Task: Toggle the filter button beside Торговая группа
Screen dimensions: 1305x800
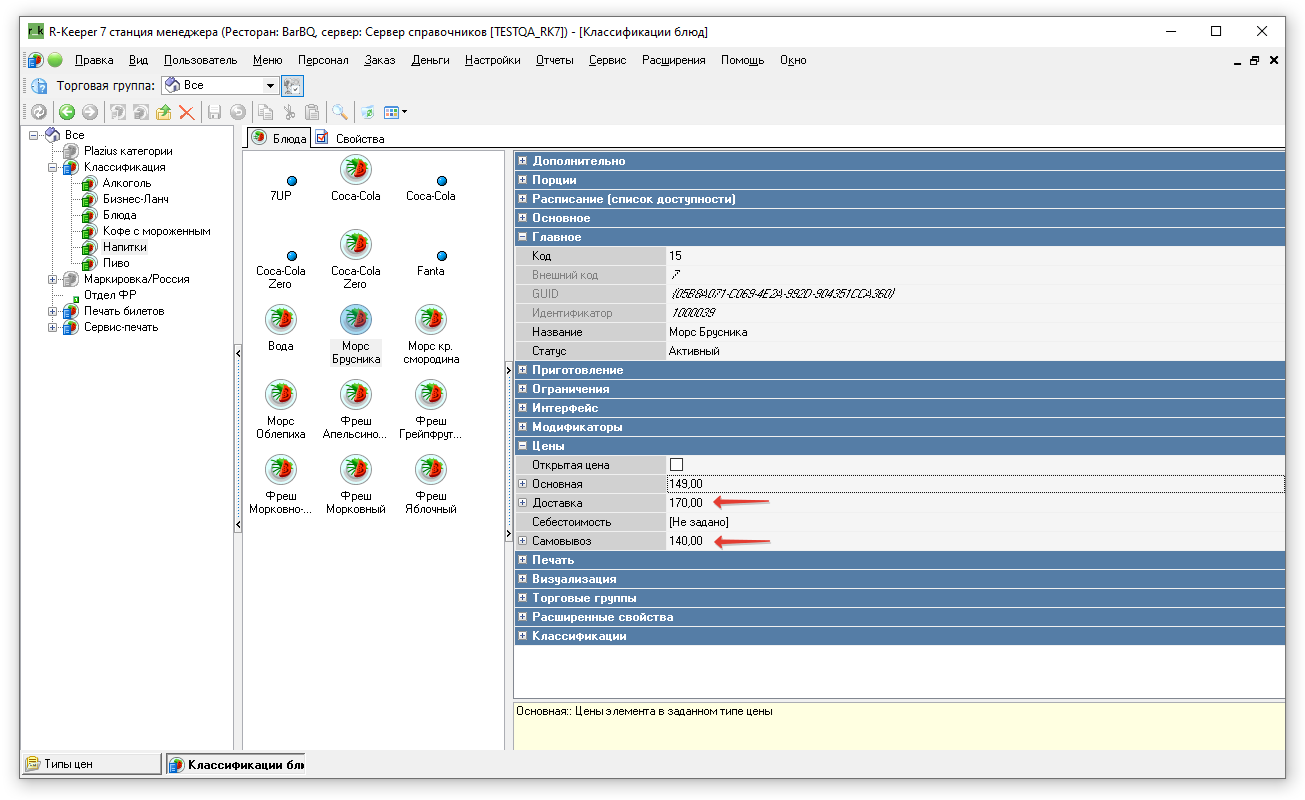Action: point(292,86)
